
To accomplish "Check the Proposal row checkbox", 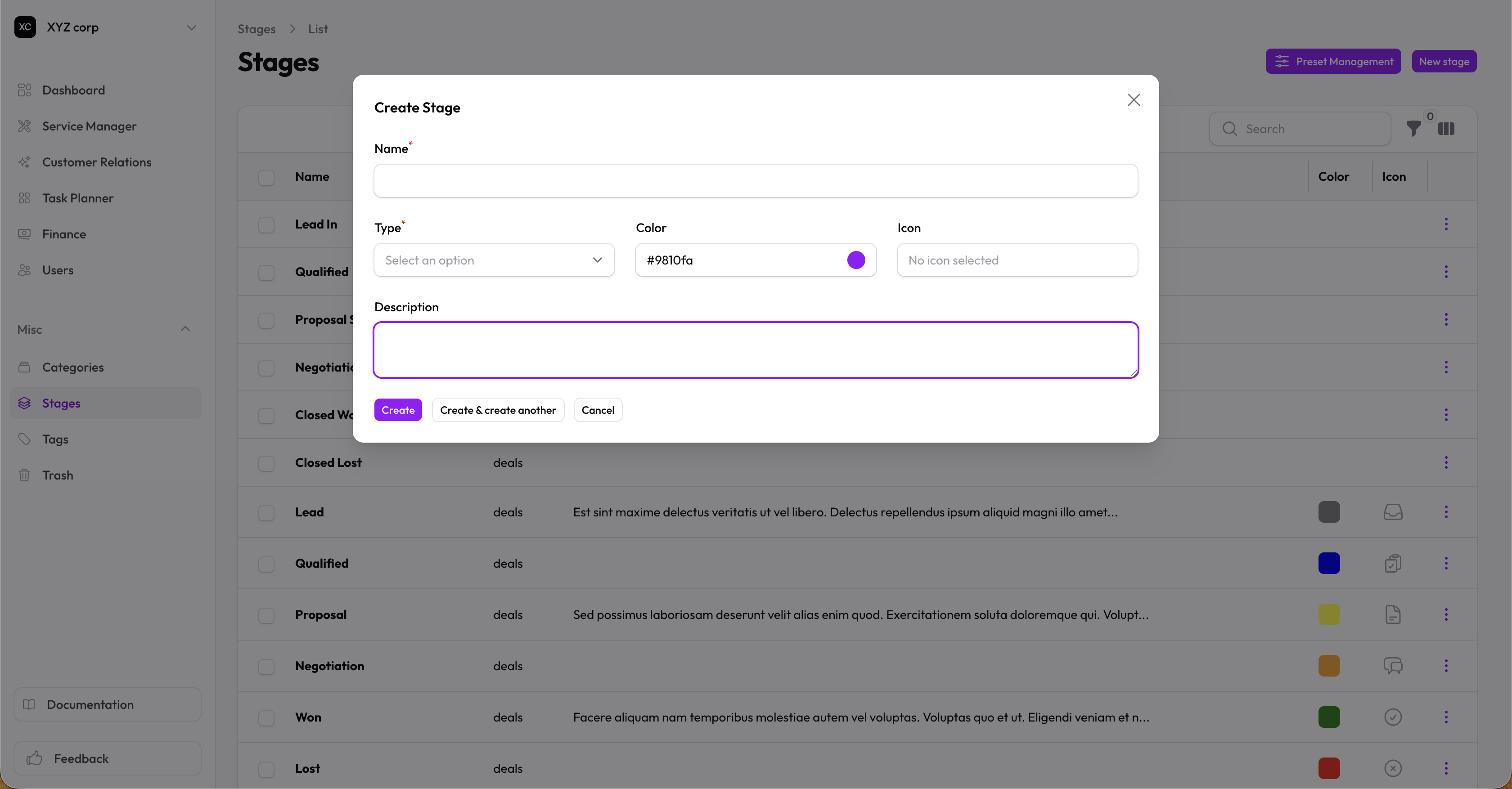I will pos(266,615).
